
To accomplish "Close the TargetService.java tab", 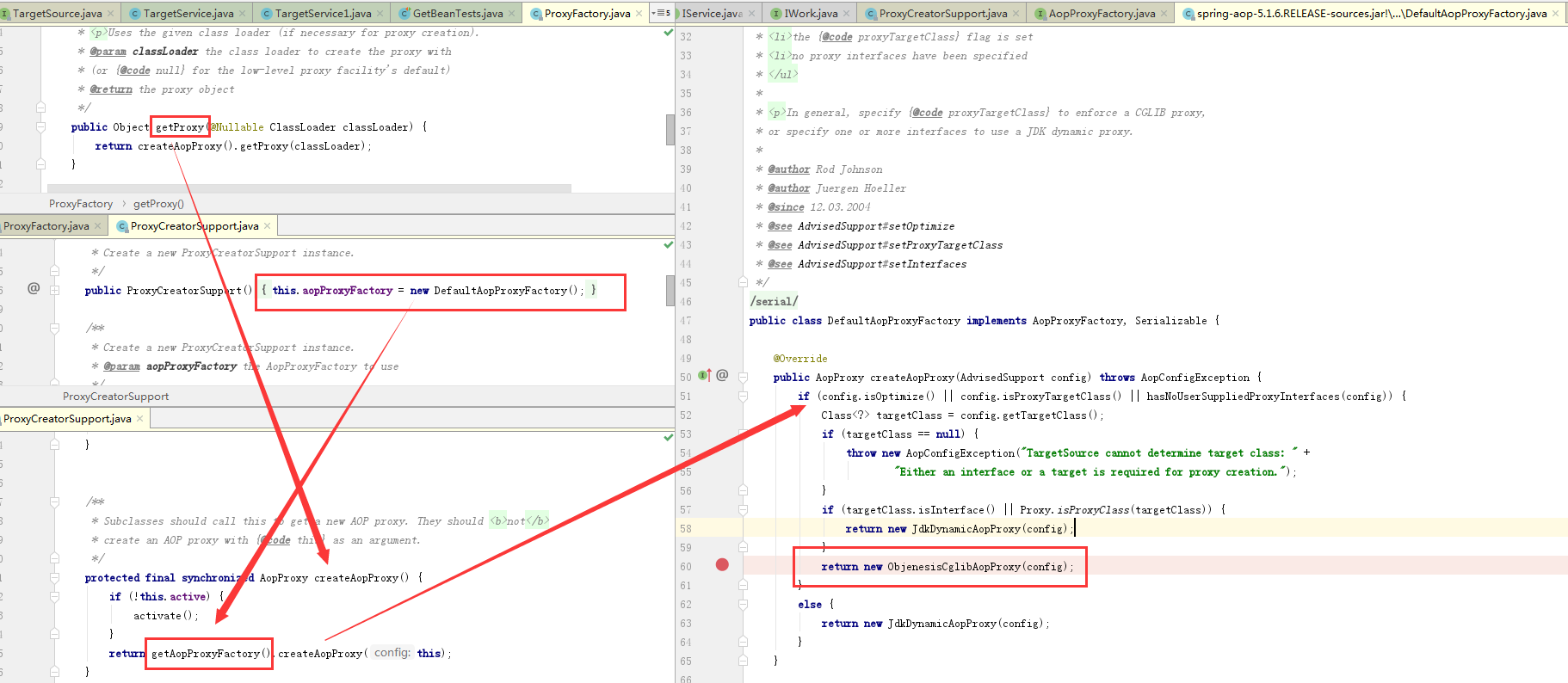I will pyautogui.click(x=243, y=13).
